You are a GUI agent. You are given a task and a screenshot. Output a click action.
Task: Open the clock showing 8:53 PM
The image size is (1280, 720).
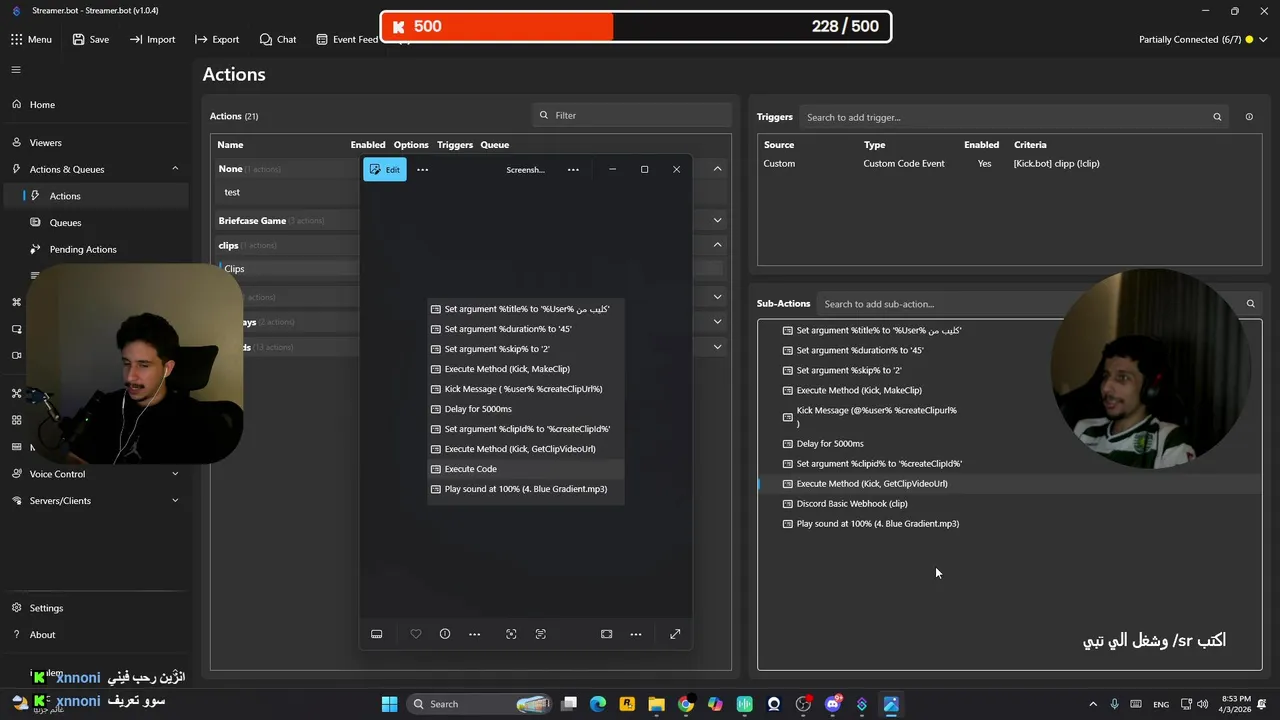pos(1235,704)
